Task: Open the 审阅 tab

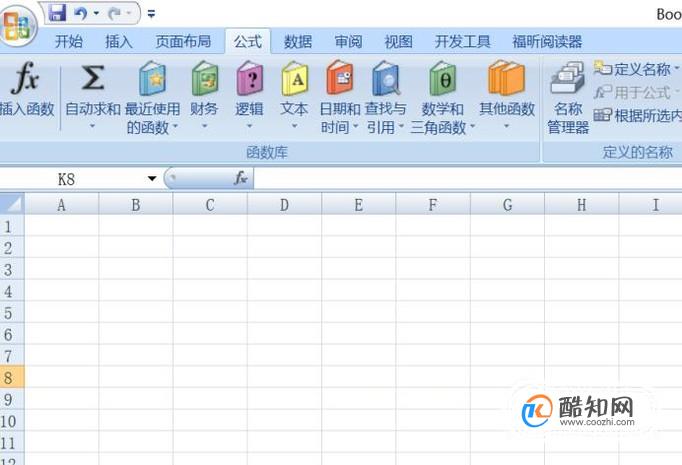Action: coord(348,42)
